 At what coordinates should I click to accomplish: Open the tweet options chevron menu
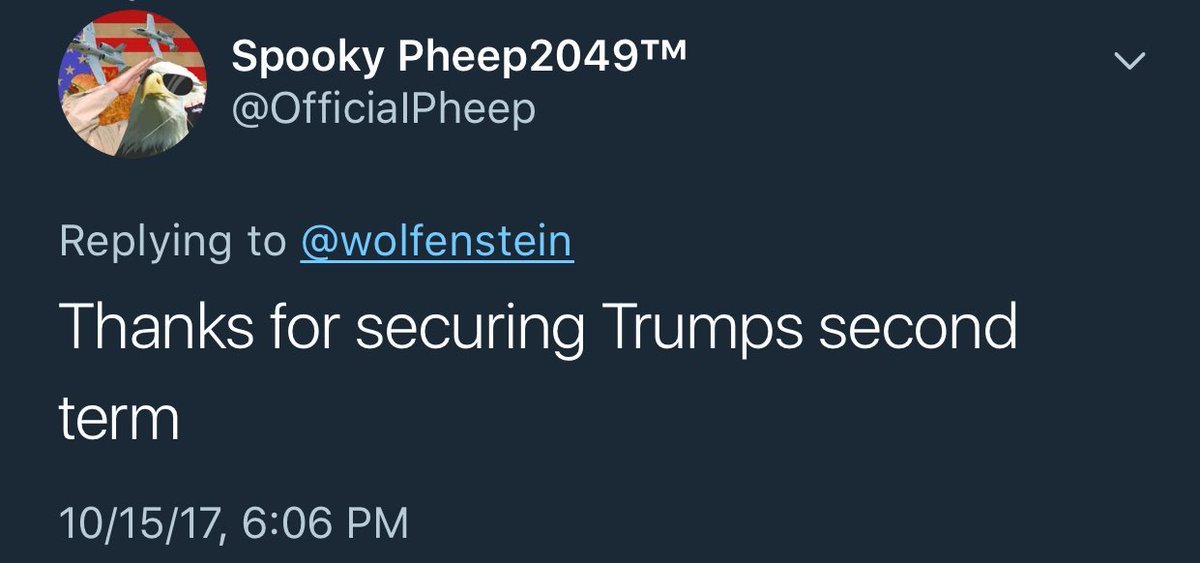[1130, 63]
